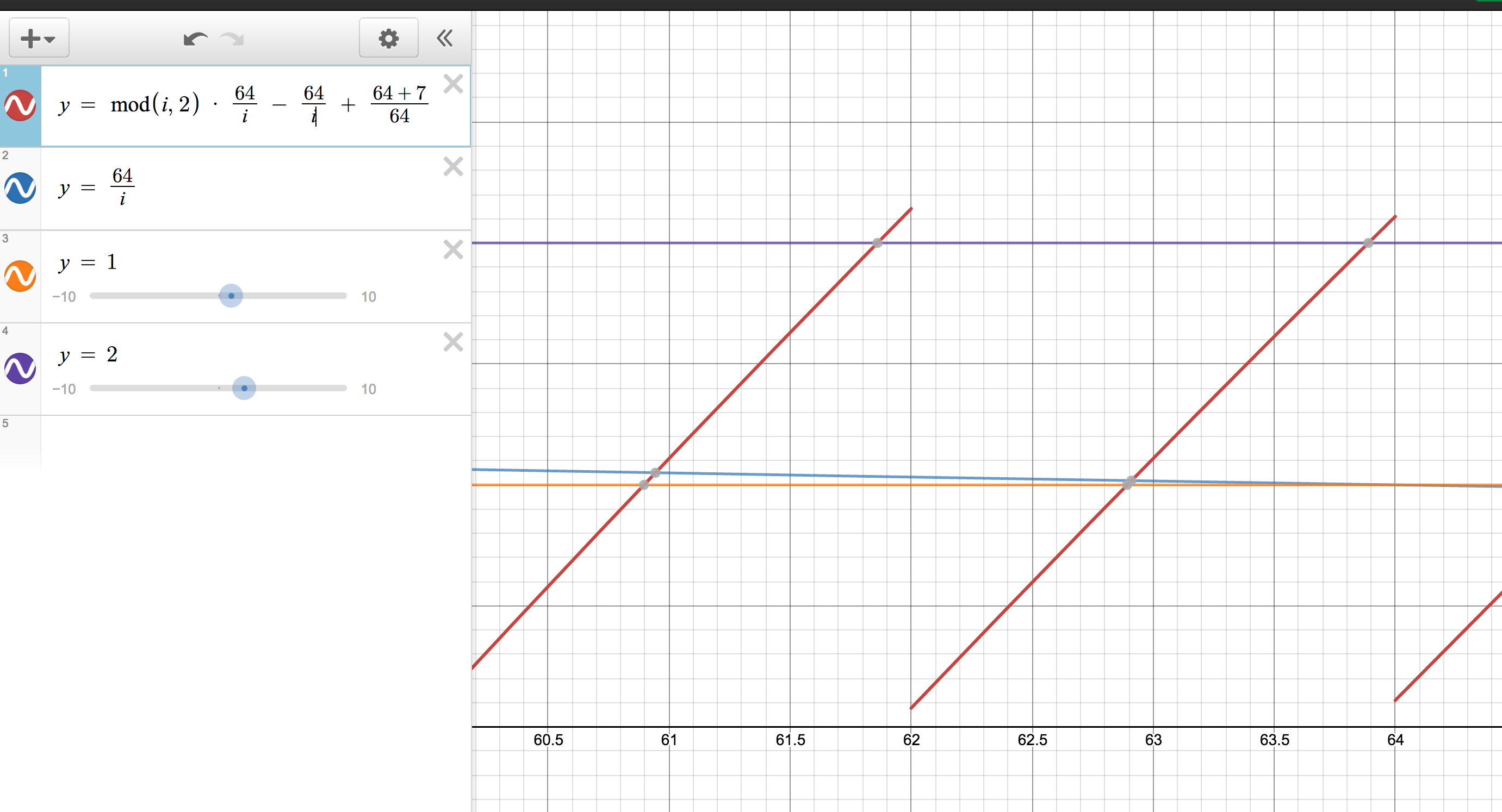
Task: Click the -10 lower limit of y=1 slider
Action: [64, 297]
